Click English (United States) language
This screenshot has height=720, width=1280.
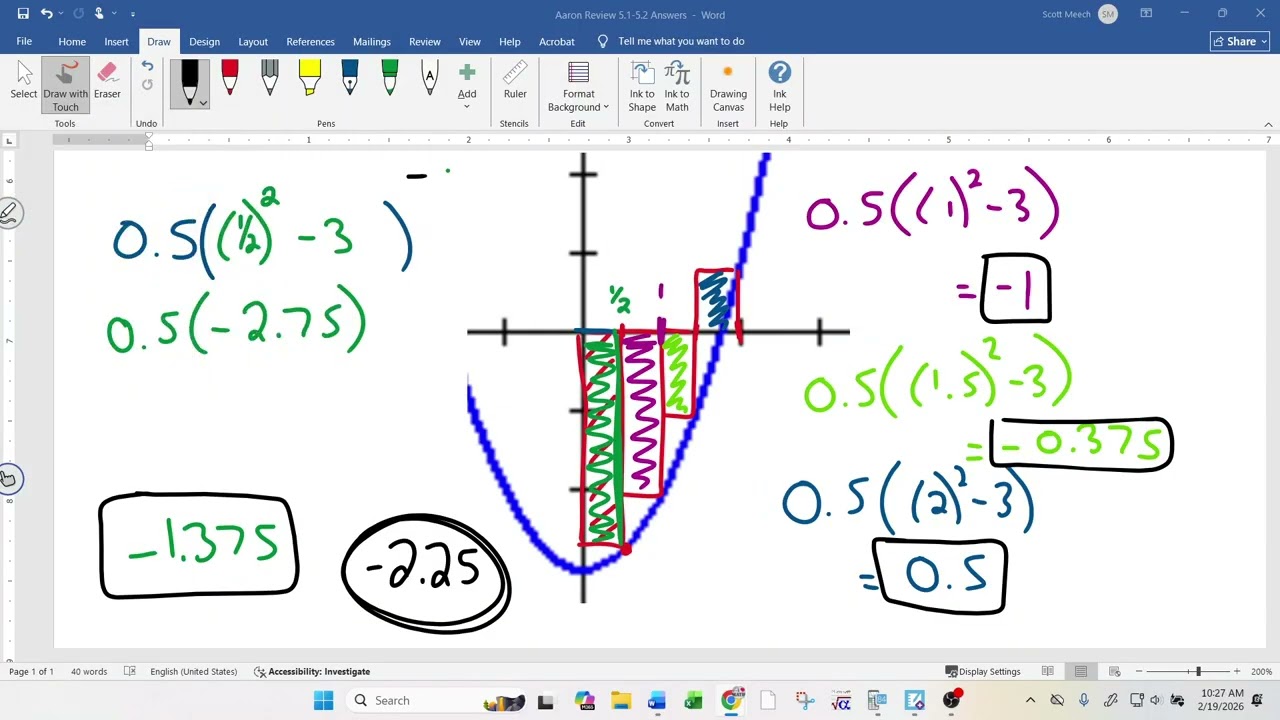[x=194, y=671]
